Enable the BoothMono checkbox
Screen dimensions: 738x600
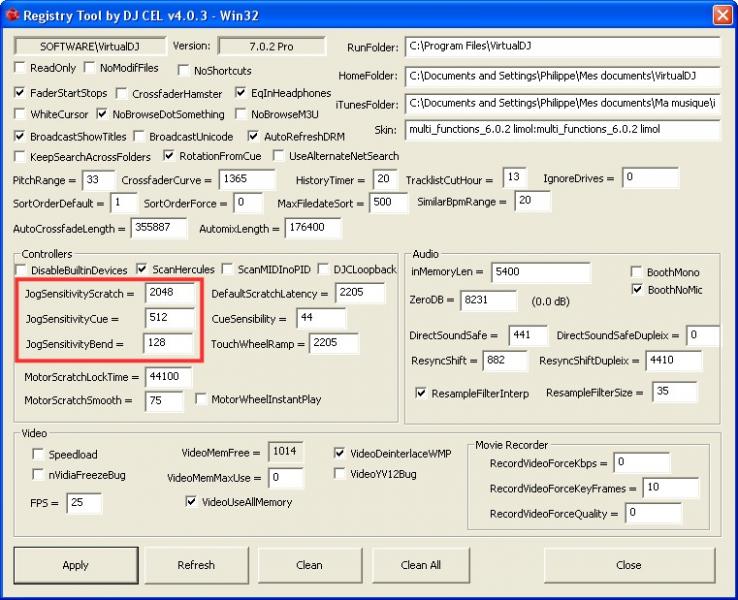(637, 272)
